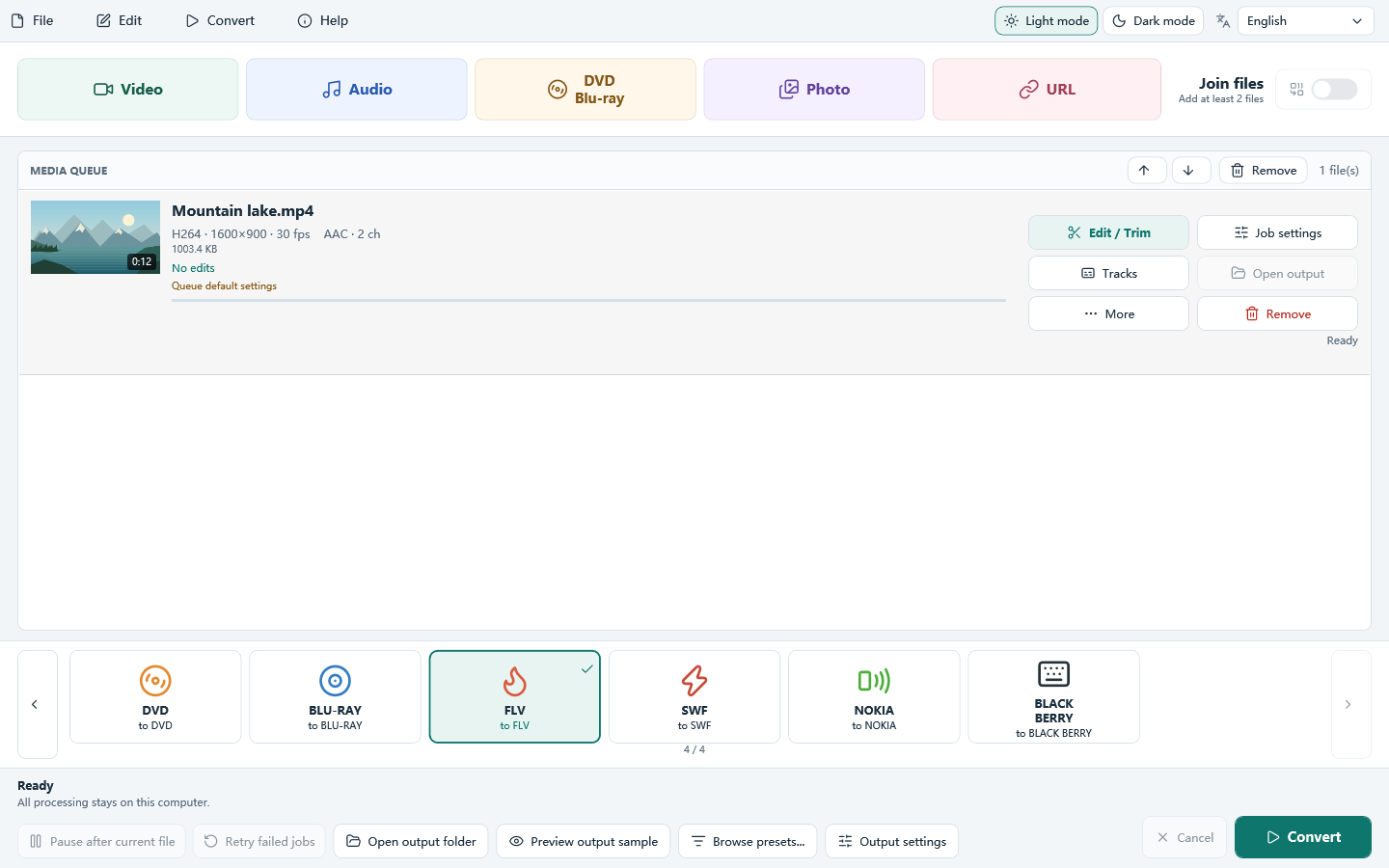The height and width of the screenshot is (868, 1389).
Task: Add a Video source
Action: click(128, 90)
